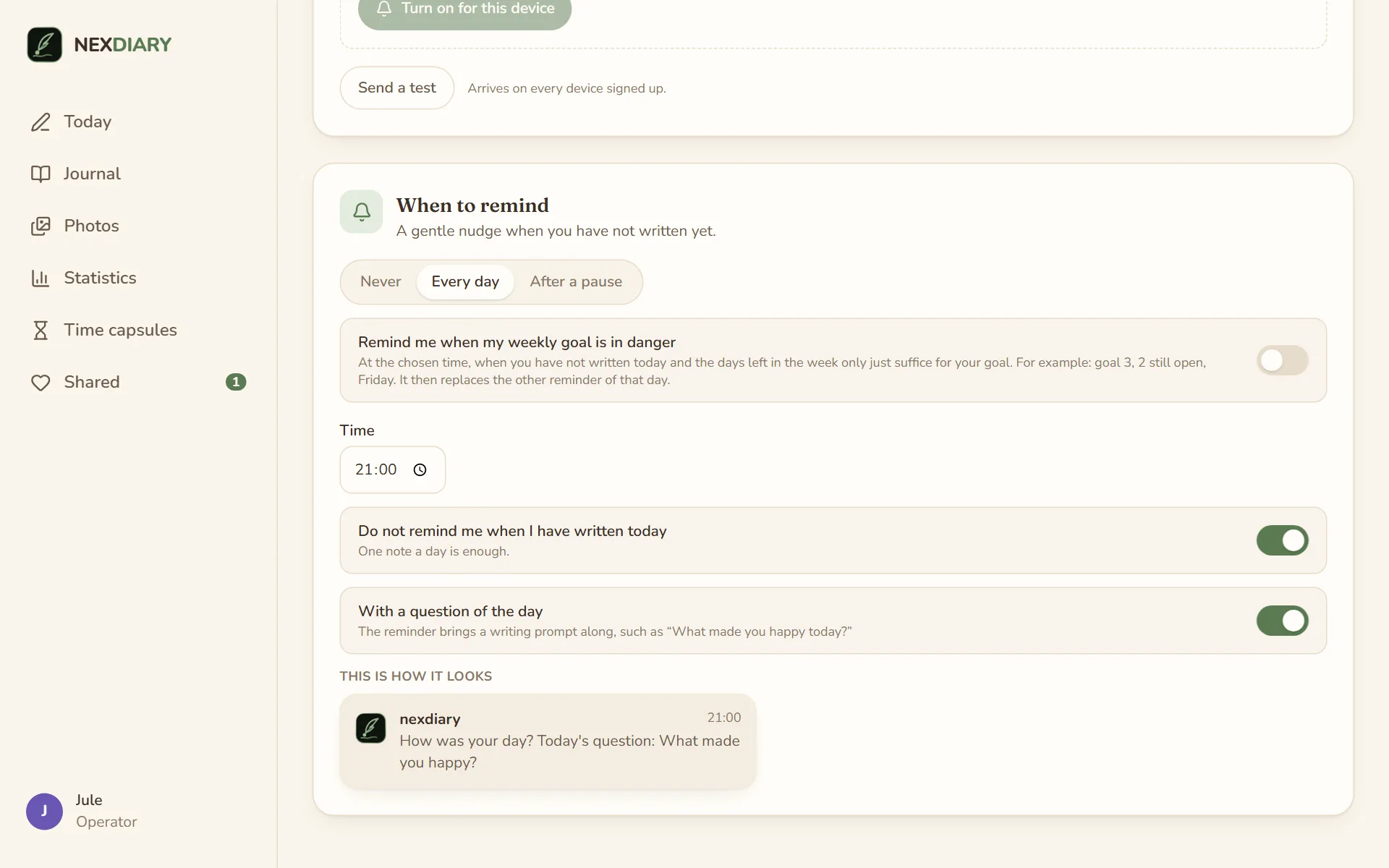Open the Today page
The image size is (1389, 868).
click(138, 122)
